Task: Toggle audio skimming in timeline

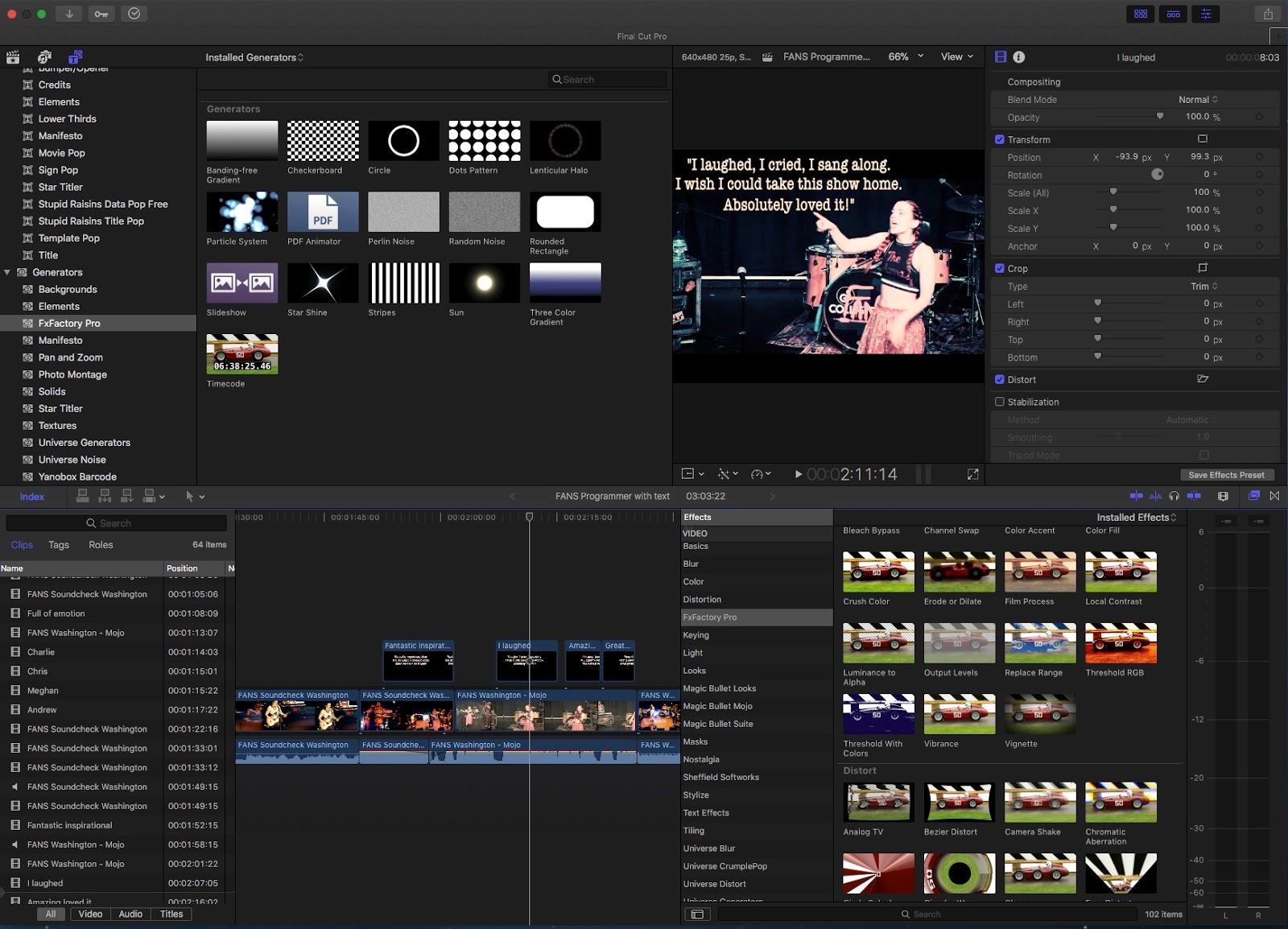Action: (x=1155, y=496)
